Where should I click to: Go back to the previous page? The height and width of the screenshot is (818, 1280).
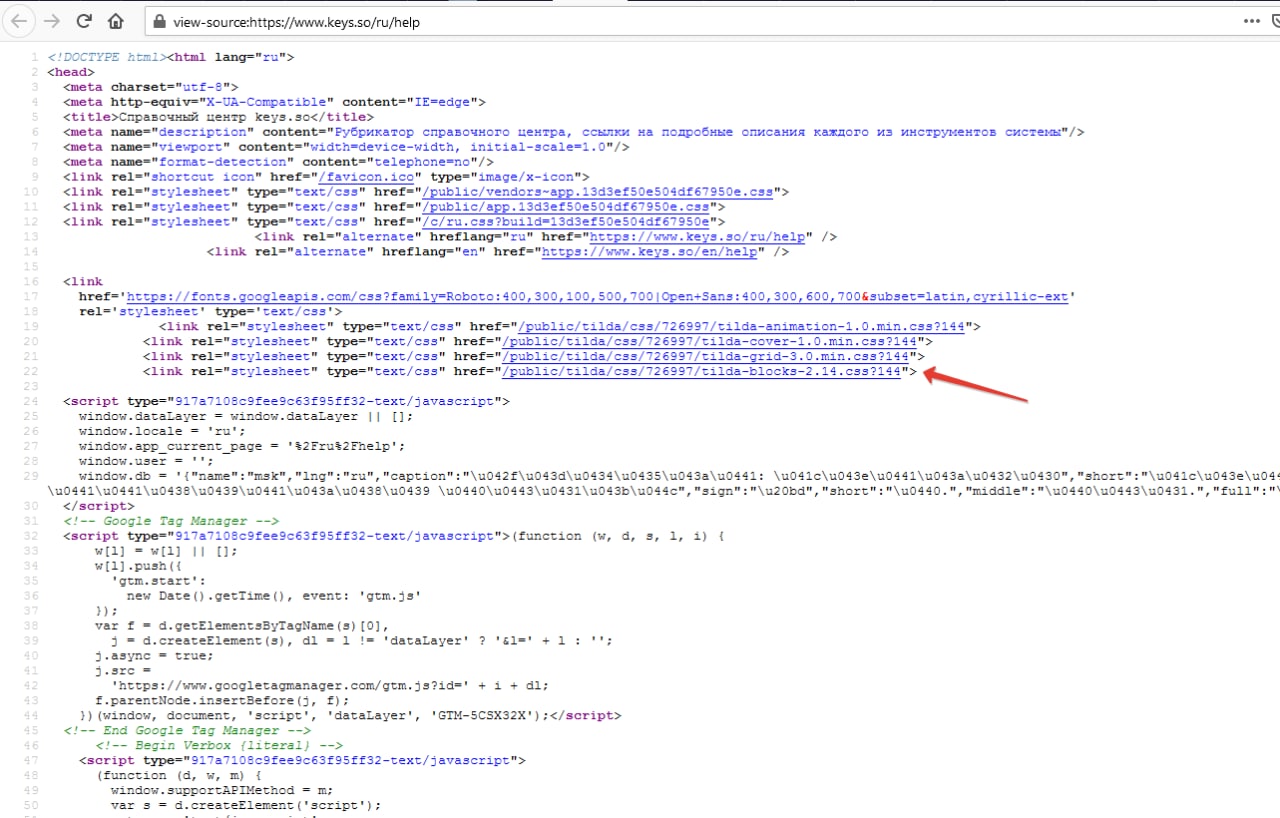[x=19, y=20]
